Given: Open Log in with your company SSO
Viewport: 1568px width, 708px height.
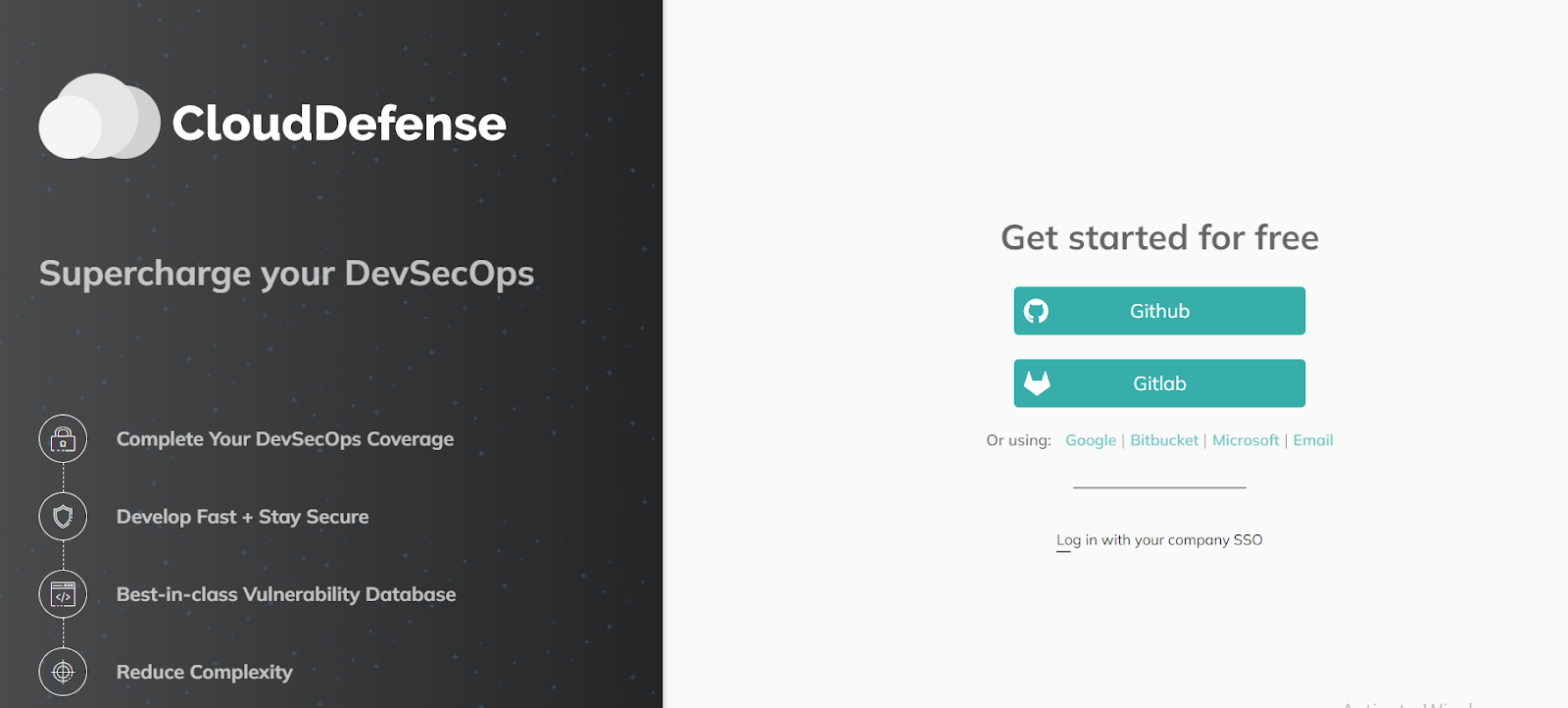Looking at the screenshot, I should click(x=1159, y=540).
